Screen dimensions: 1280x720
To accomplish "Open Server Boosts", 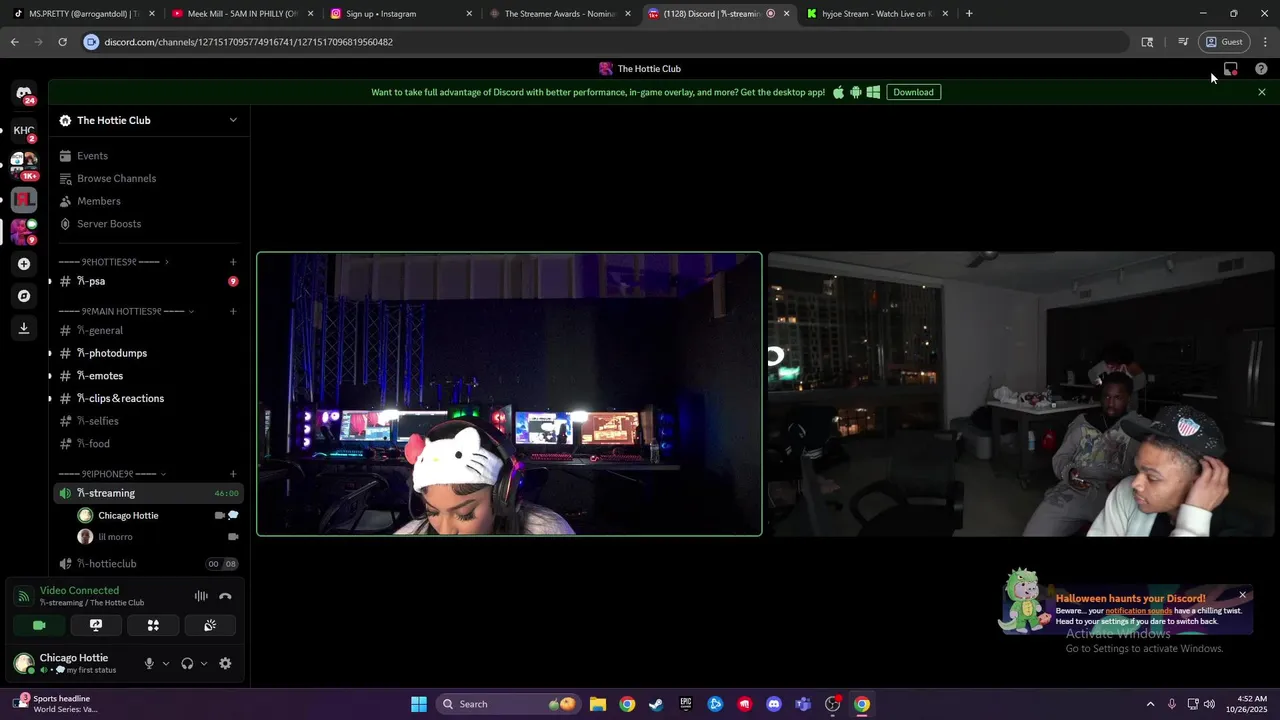I will point(148,224).
